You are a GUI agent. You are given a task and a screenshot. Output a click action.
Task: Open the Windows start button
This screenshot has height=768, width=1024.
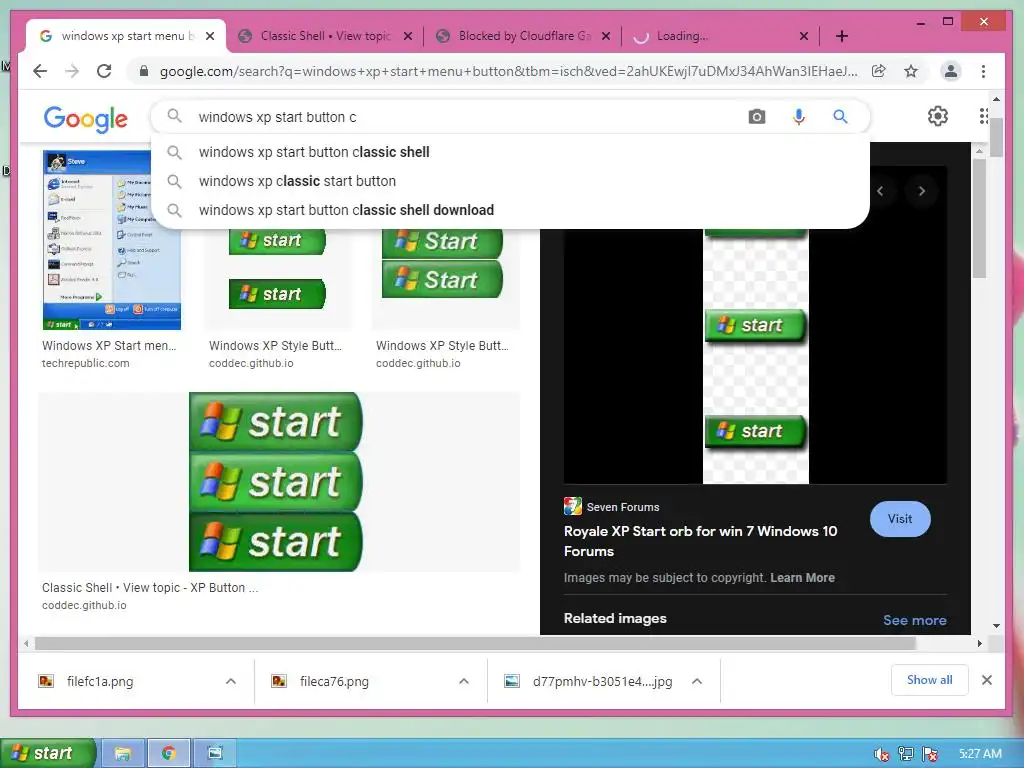(x=48, y=753)
